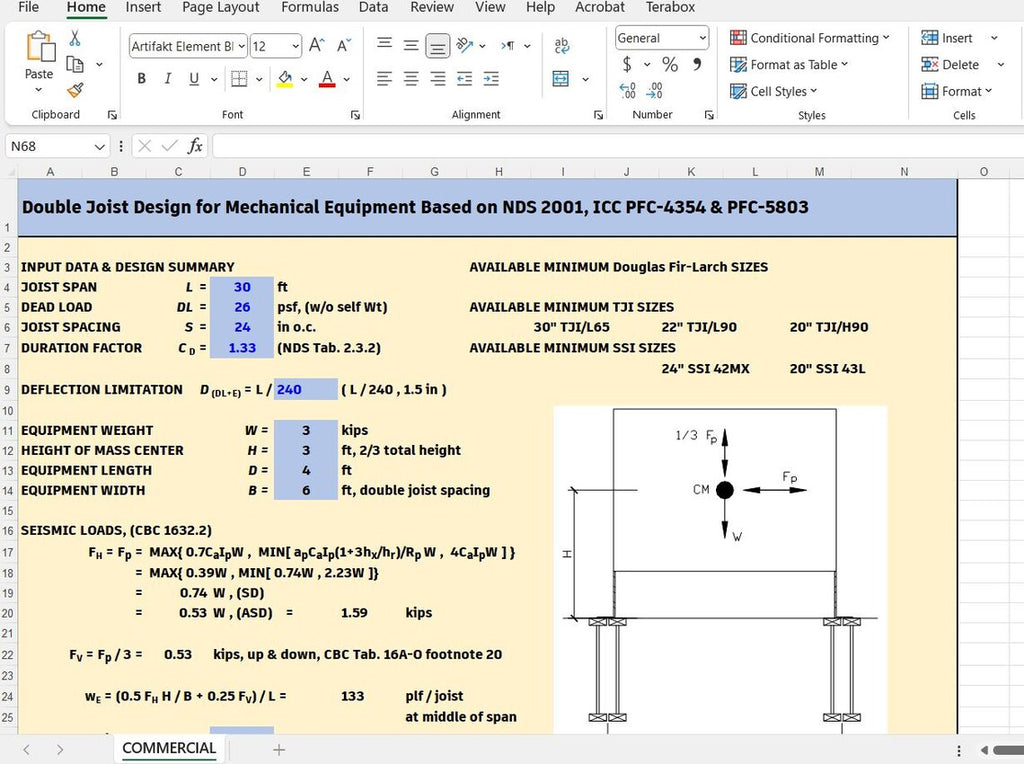Image resolution: width=1024 pixels, height=764 pixels.
Task: Click the Insert cells button
Action: coord(947,38)
